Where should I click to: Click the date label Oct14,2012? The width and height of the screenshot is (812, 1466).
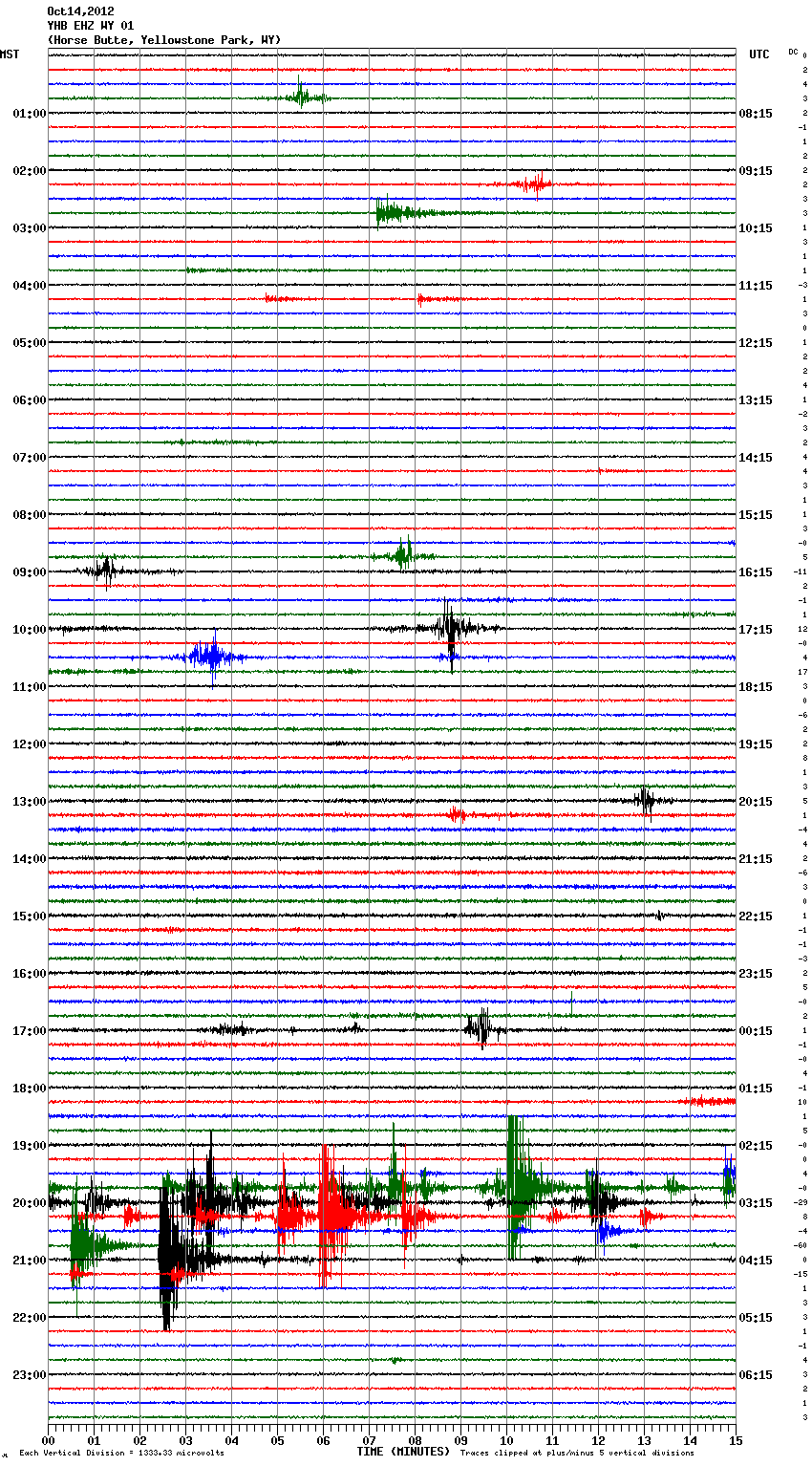tap(80, 11)
